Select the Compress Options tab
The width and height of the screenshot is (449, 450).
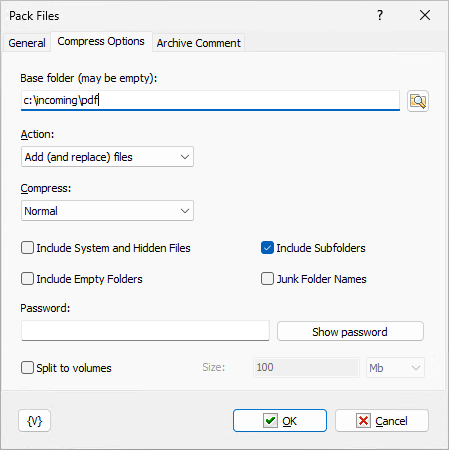point(101,41)
